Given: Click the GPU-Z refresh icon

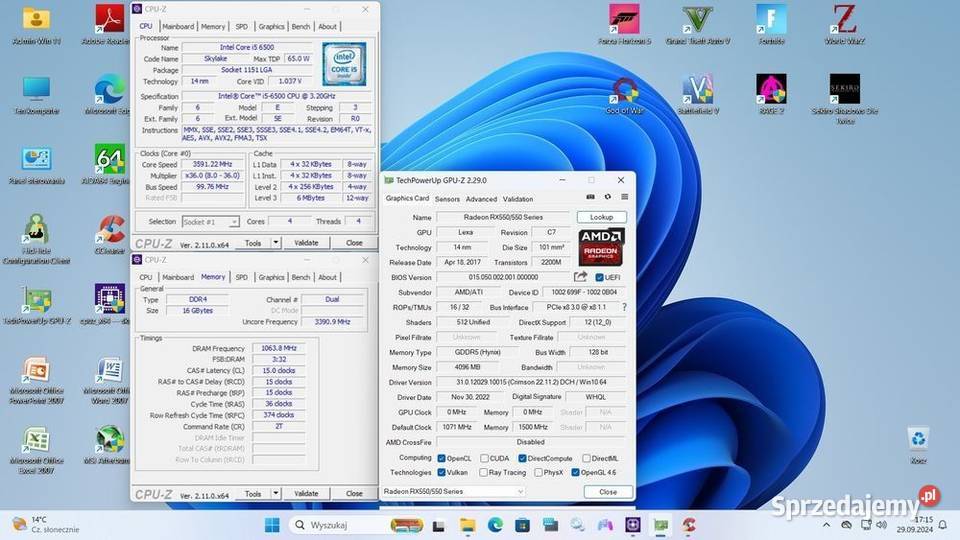Looking at the screenshot, I should 607,197.
